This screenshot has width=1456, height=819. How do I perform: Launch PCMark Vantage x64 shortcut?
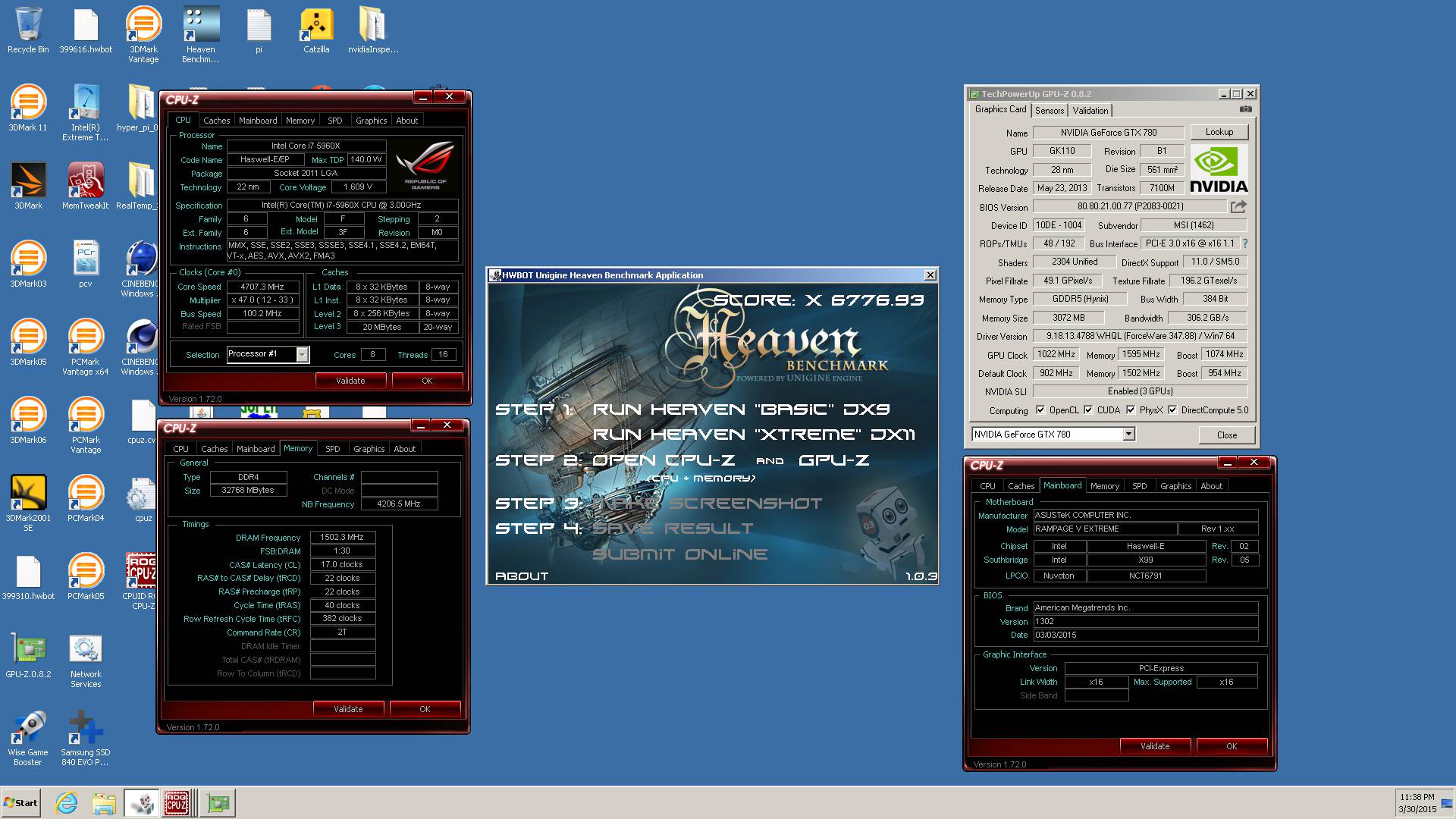[85, 347]
